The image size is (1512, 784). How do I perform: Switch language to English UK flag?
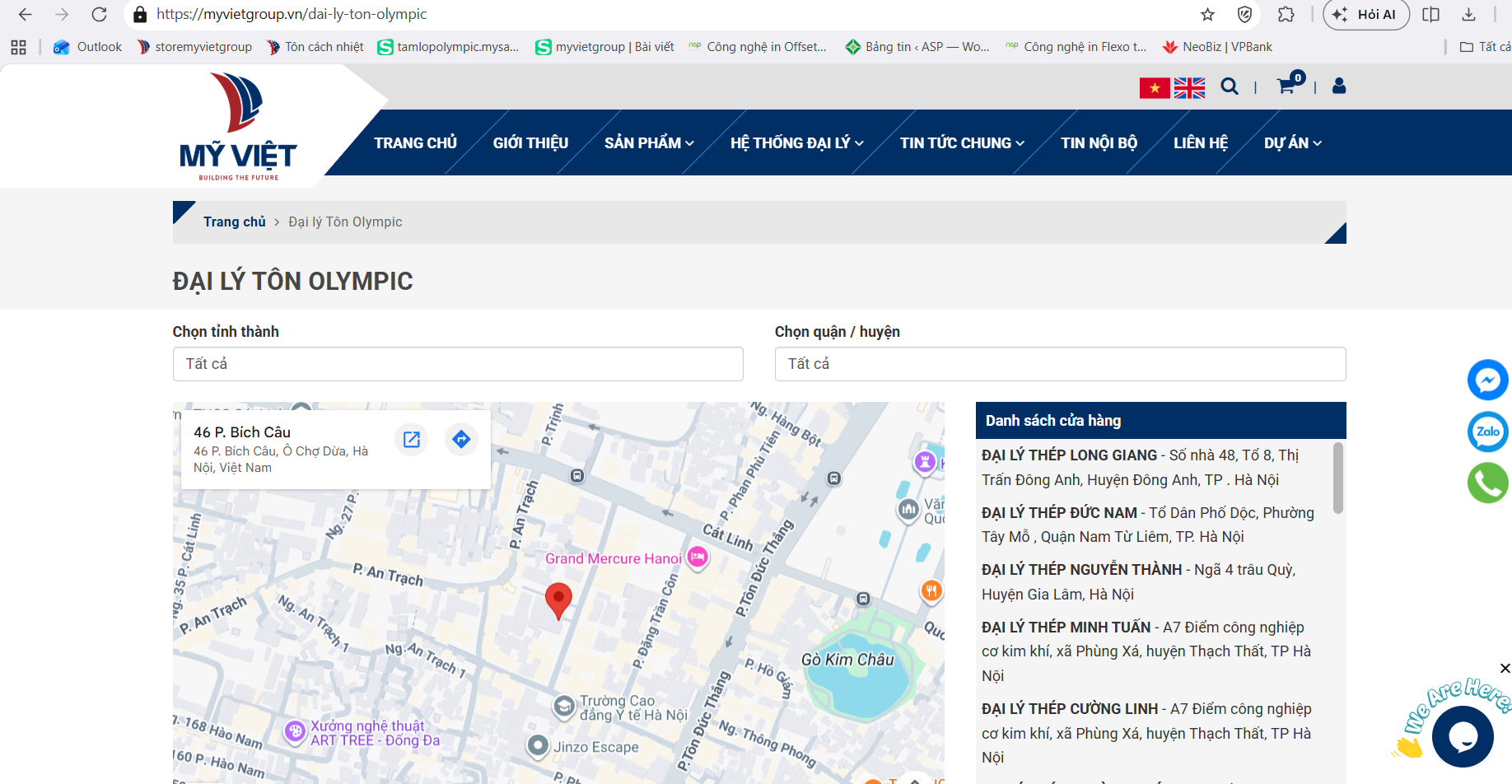(1189, 87)
